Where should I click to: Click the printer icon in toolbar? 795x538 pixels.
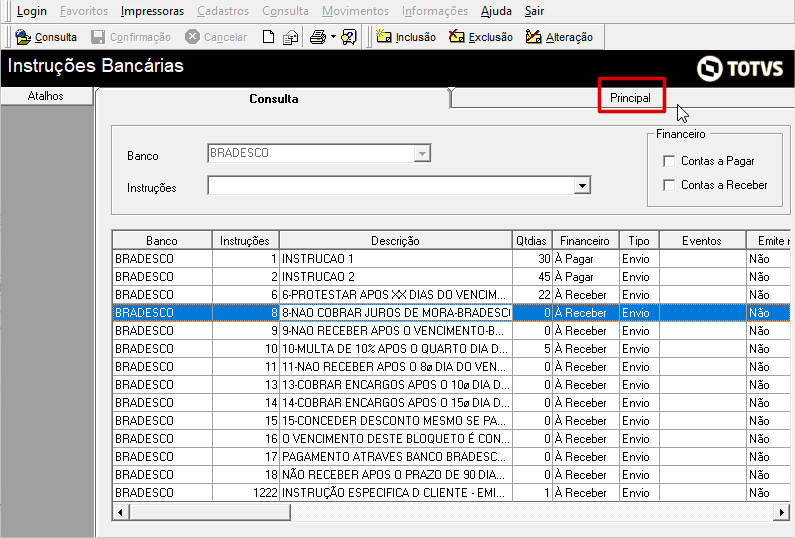tap(317, 37)
